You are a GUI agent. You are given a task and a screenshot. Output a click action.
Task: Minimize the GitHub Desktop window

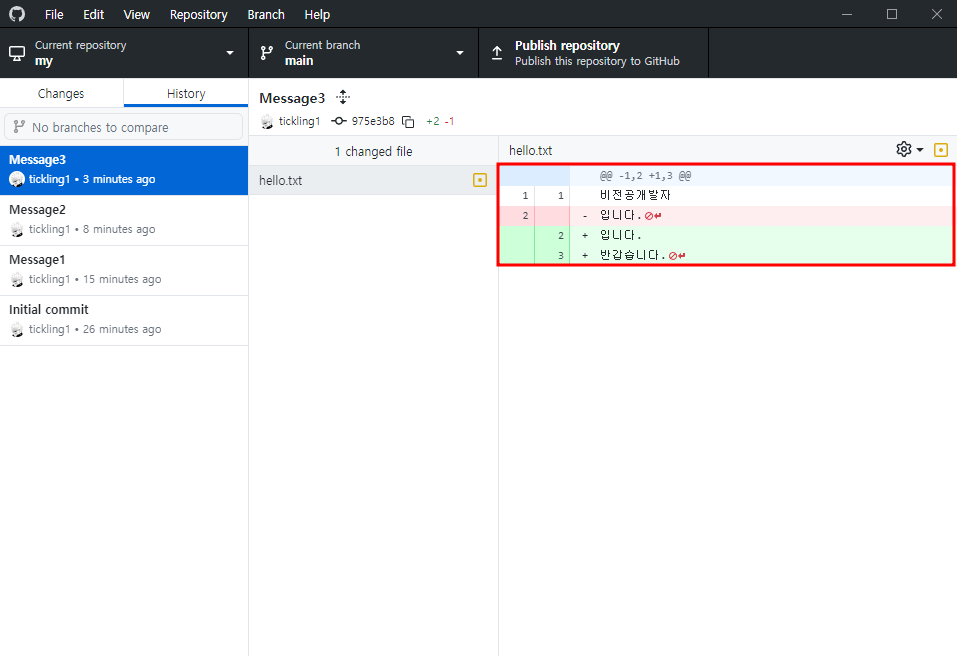click(847, 14)
